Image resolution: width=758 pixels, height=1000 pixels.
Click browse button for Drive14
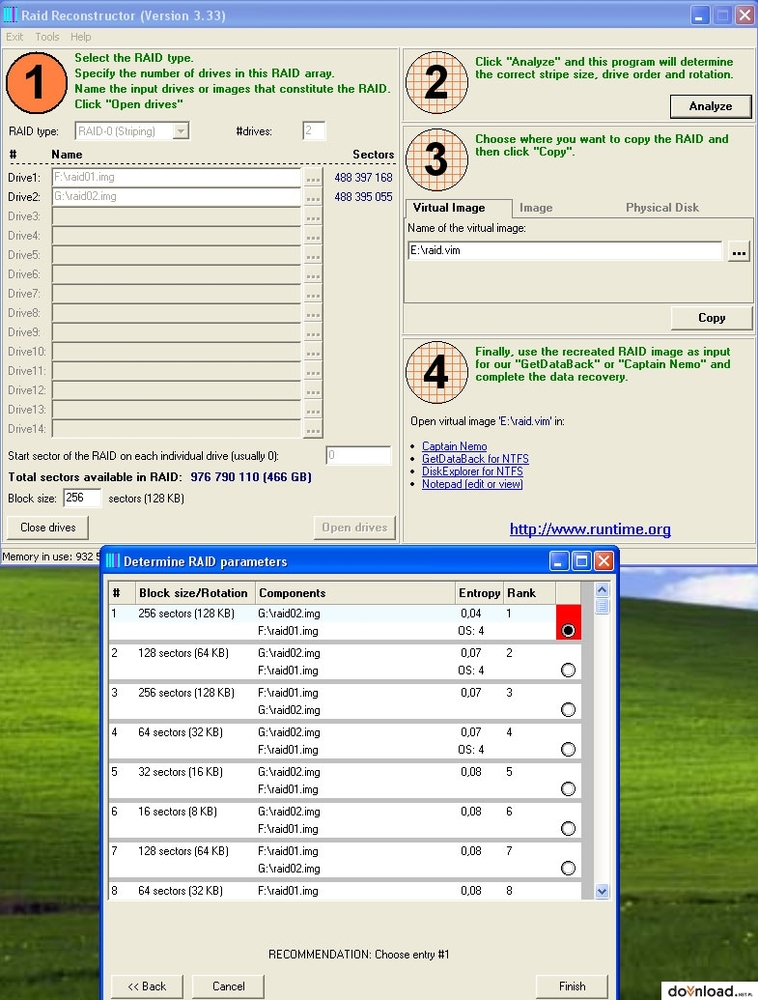[x=312, y=429]
